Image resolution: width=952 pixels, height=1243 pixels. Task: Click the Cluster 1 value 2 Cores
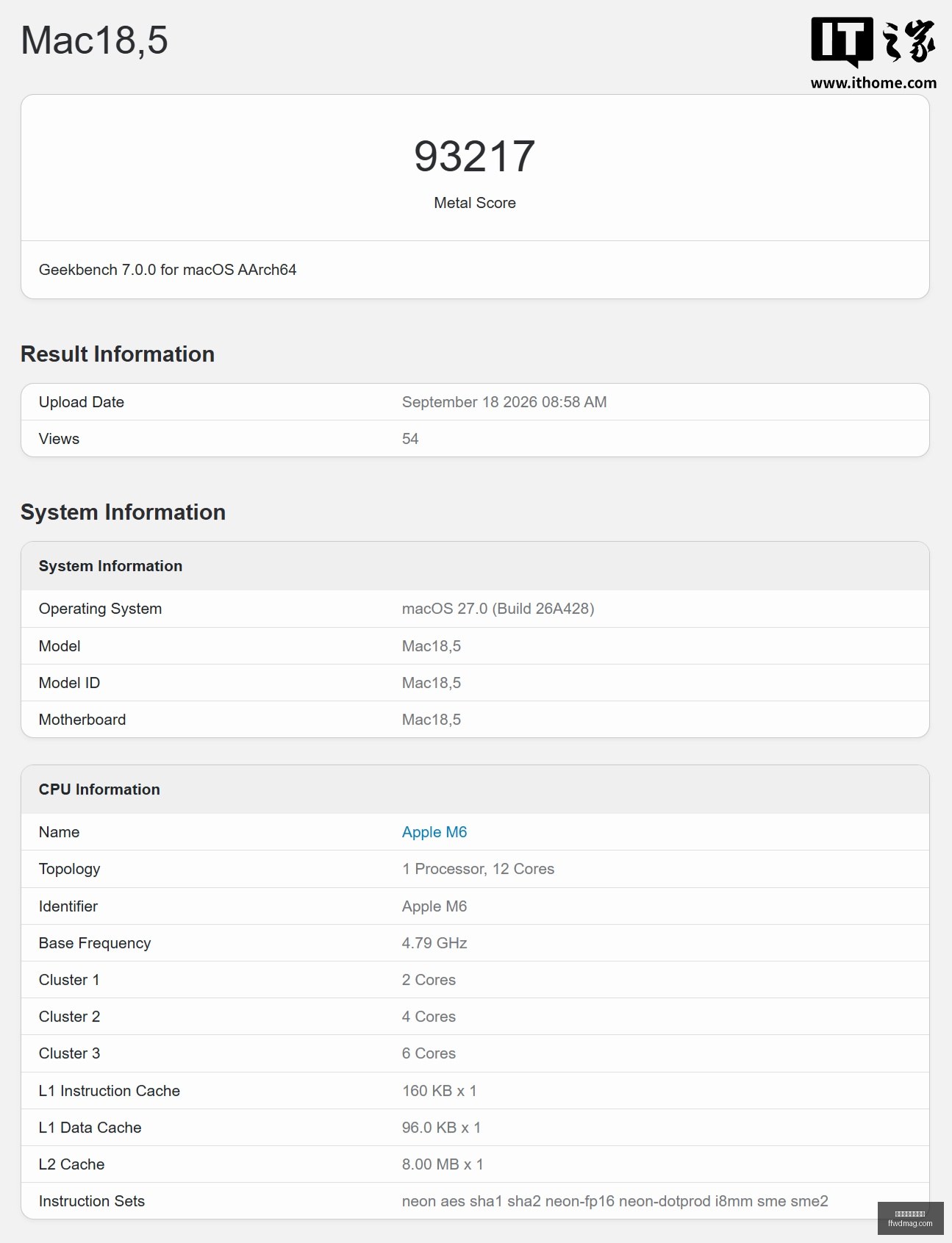coord(429,980)
